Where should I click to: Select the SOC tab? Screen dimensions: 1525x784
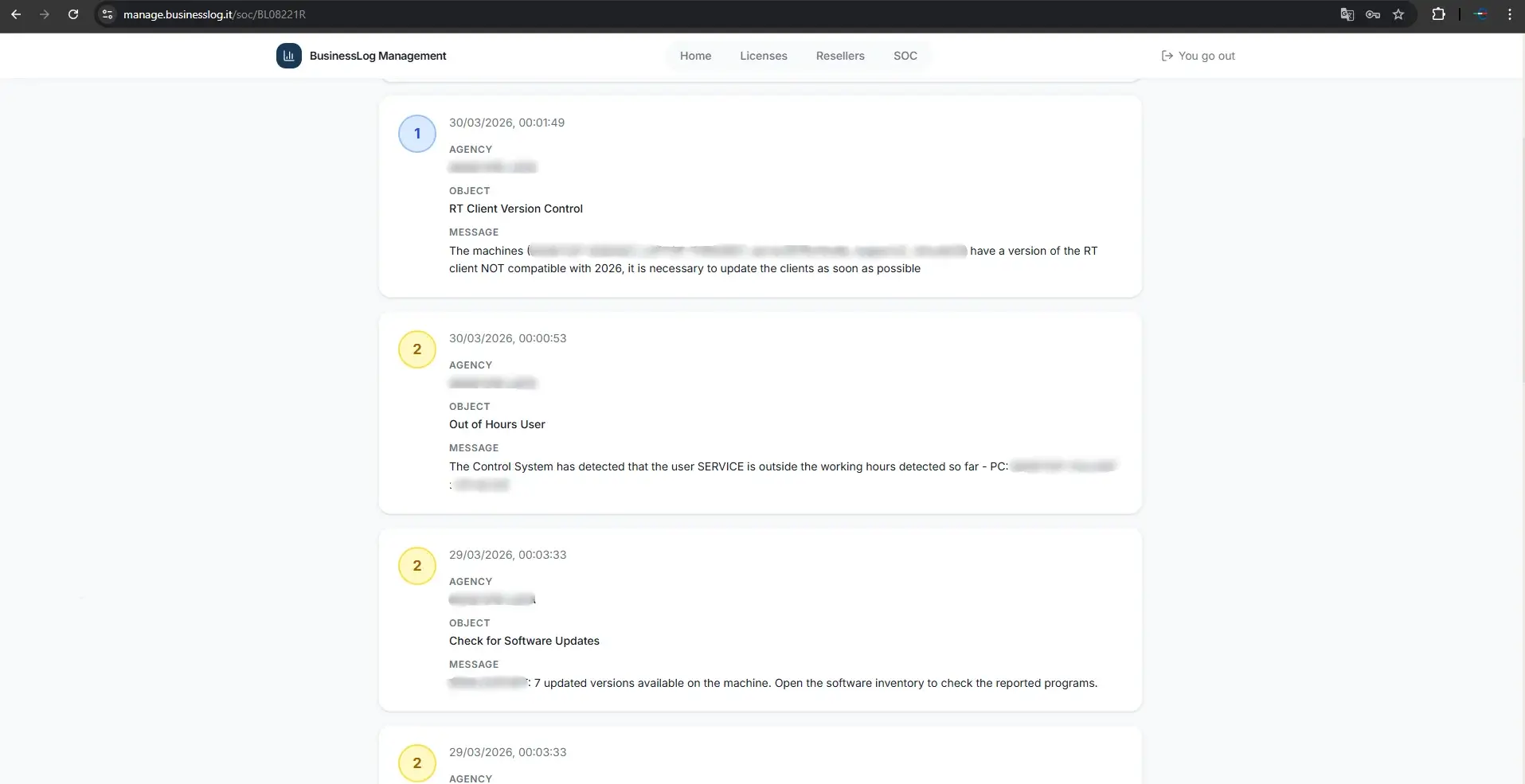905,56
